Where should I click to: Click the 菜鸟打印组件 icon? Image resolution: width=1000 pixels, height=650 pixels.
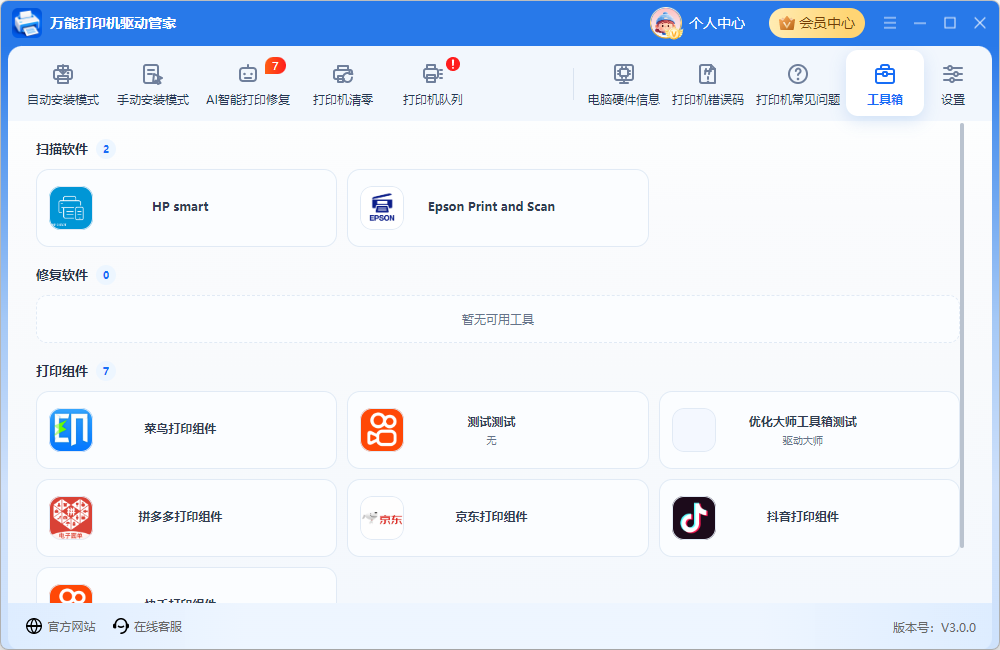[71, 430]
